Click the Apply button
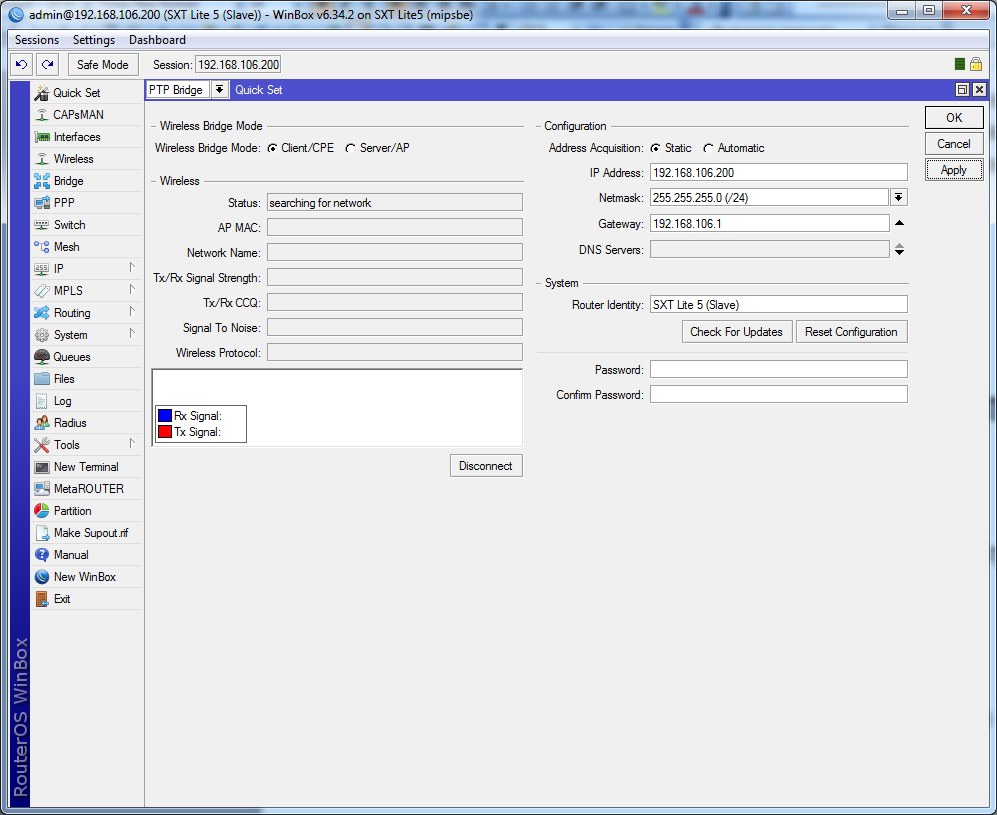Image resolution: width=997 pixels, height=815 pixels. click(x=953, y=170)
